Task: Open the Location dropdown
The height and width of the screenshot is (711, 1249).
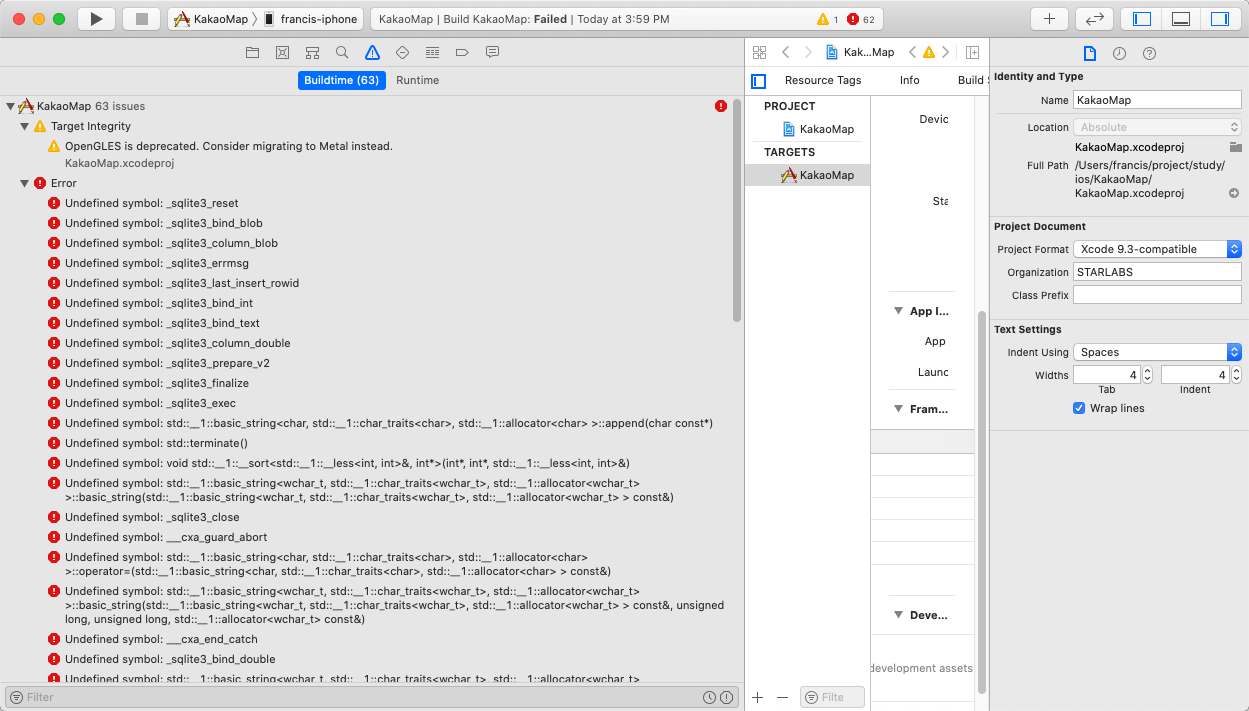Action: (x=1157, y=127)
